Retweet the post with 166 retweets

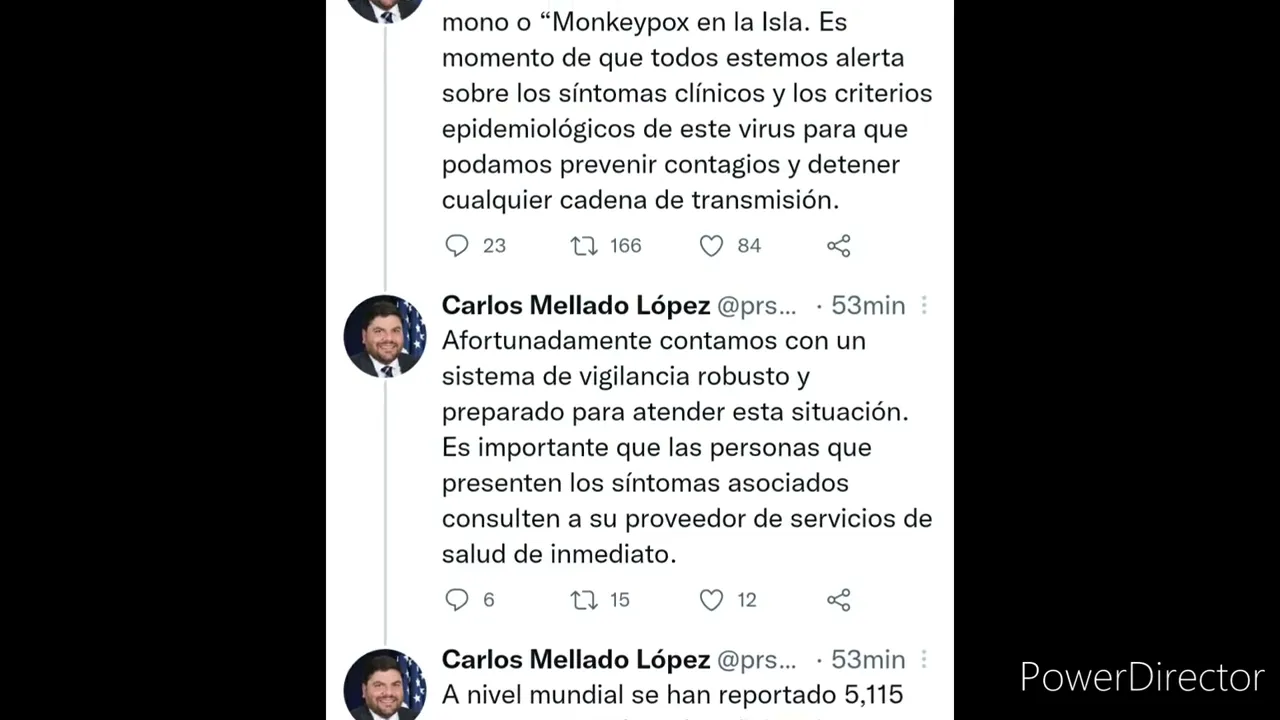(x=584, y=246)
